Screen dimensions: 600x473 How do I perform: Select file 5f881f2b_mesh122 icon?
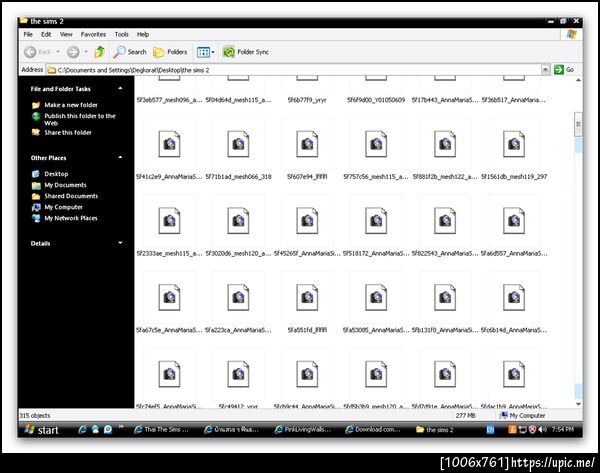[x=445, y=144]
